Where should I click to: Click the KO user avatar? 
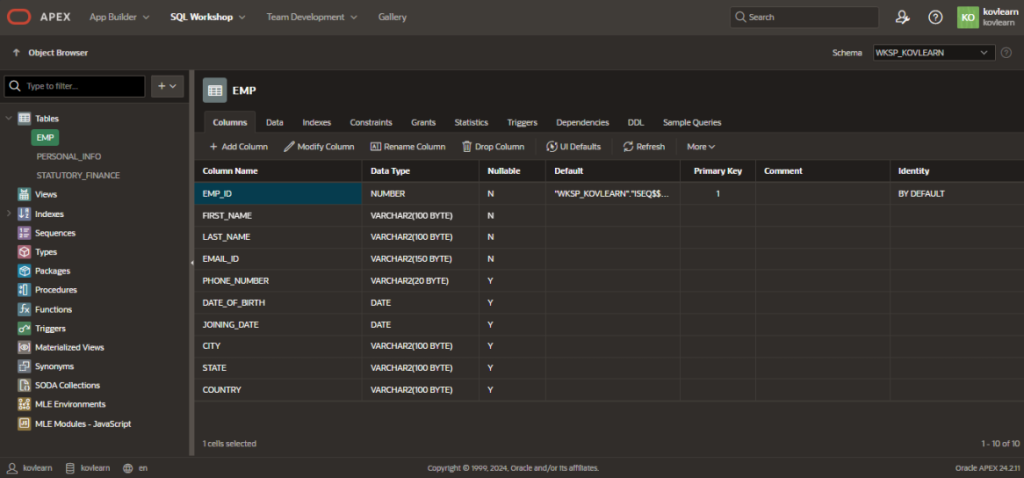coord(968,17)
